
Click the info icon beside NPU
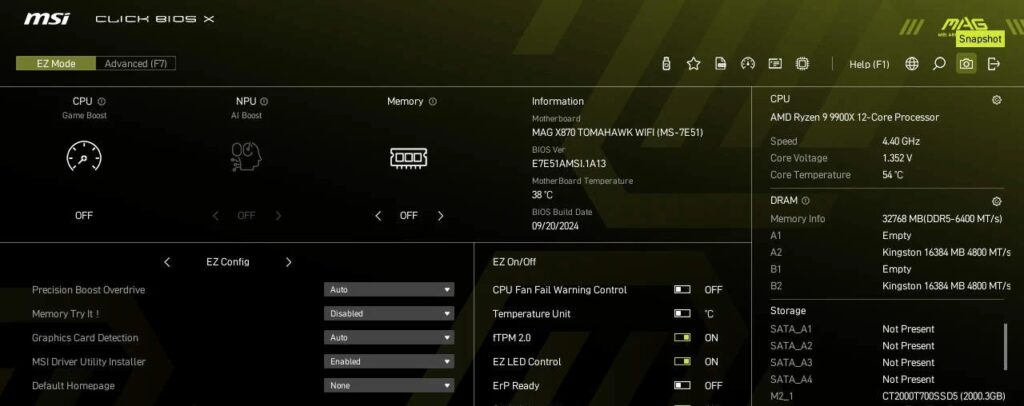click(264, 101)
